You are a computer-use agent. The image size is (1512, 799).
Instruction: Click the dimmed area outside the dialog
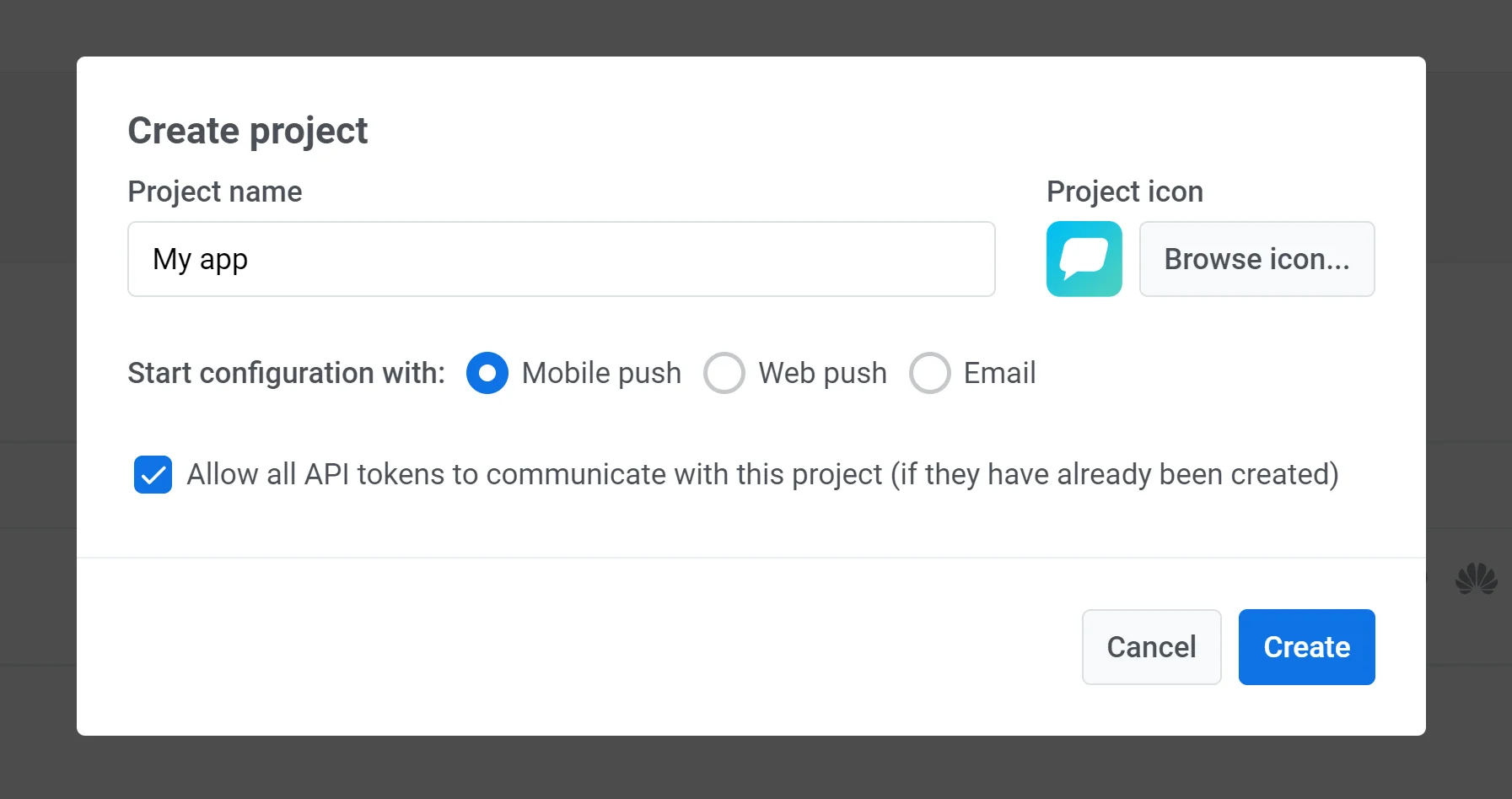click(x=38, y=397)
